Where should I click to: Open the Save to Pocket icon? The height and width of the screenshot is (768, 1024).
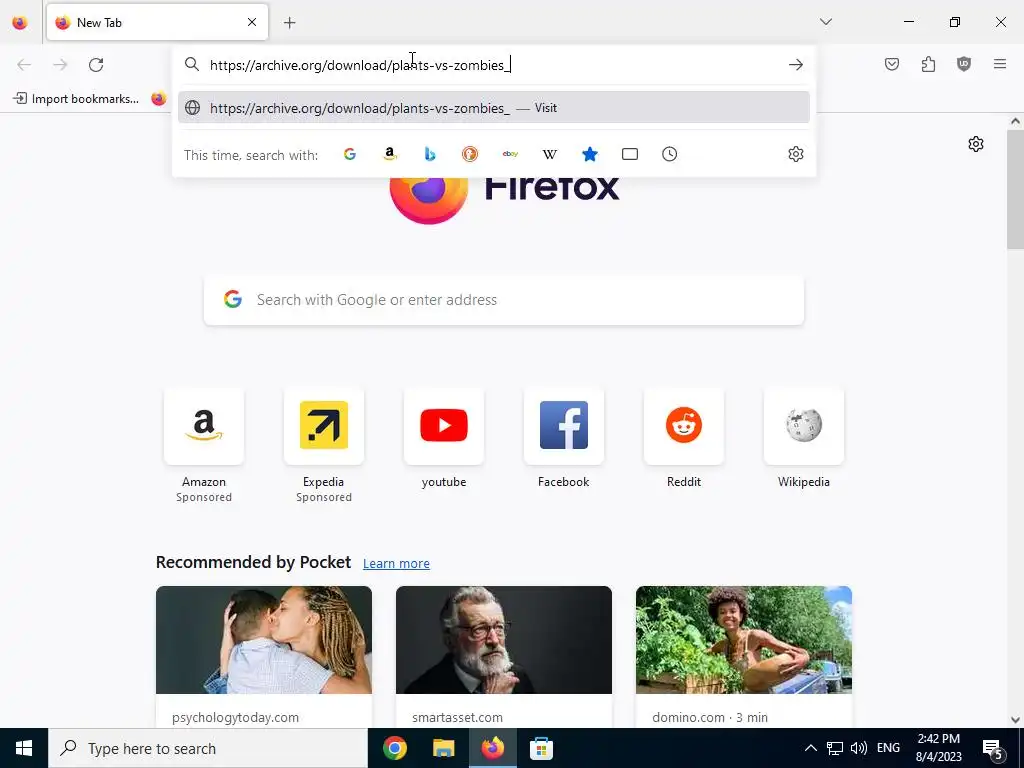[x=892, y=64]
